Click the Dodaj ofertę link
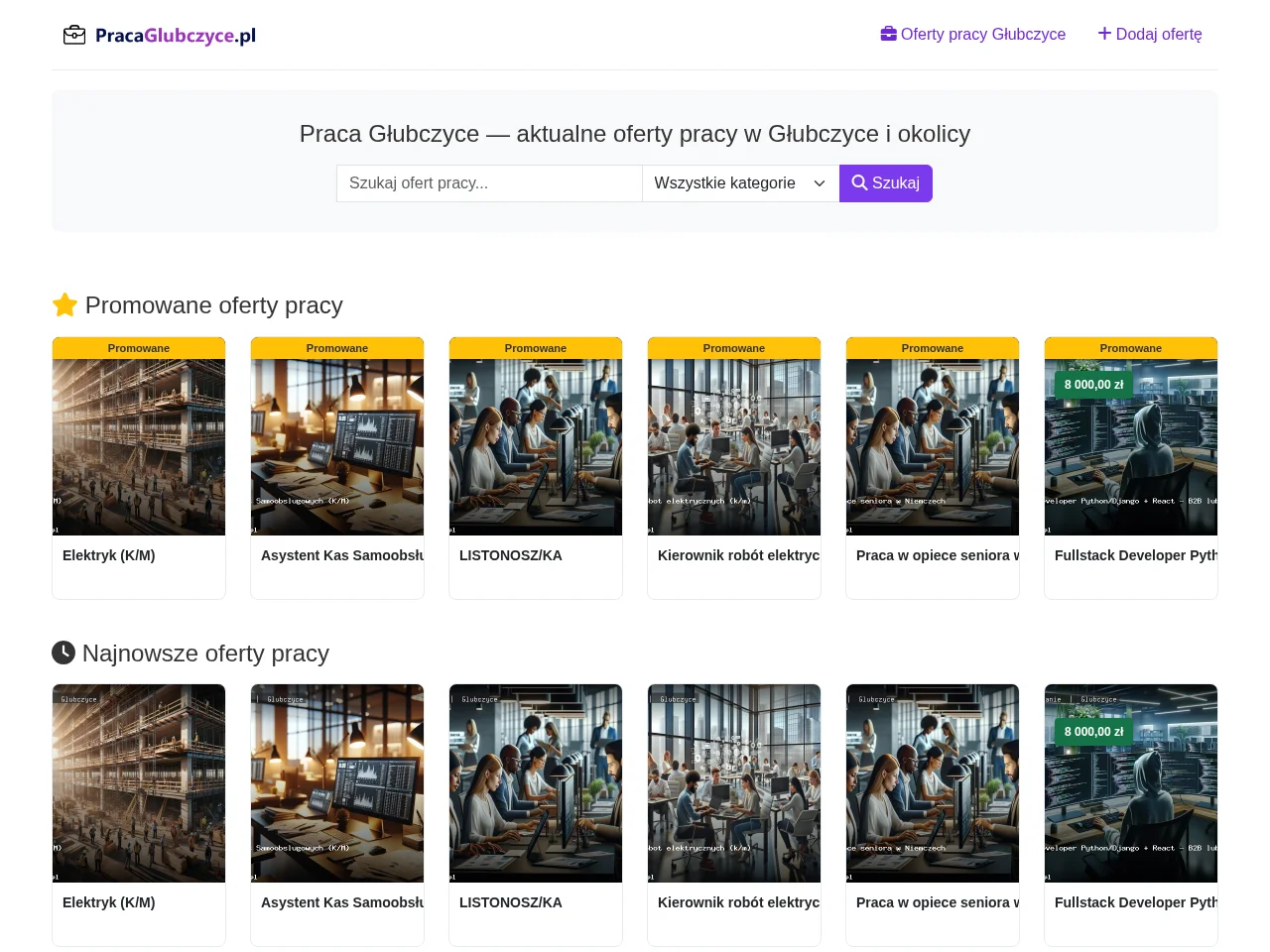Screen dimensions: 1270x952 click(1150, 34)
